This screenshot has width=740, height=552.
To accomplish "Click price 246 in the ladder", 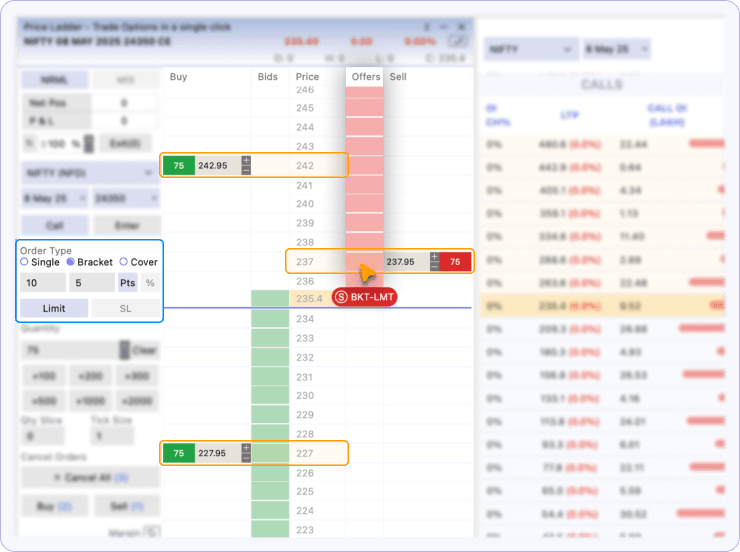I will (x=305, y=90).
